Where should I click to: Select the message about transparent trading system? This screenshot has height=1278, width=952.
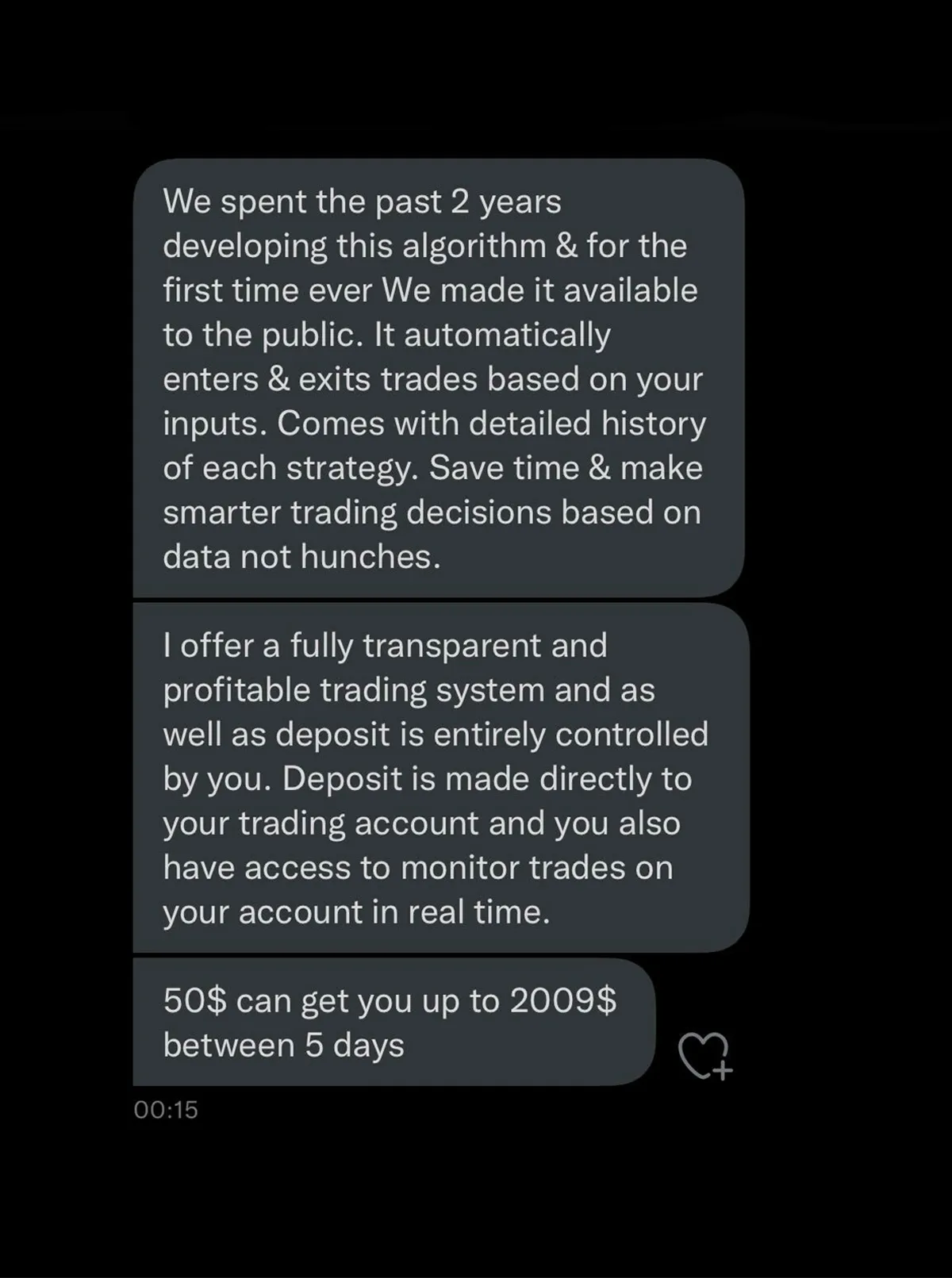440,777
